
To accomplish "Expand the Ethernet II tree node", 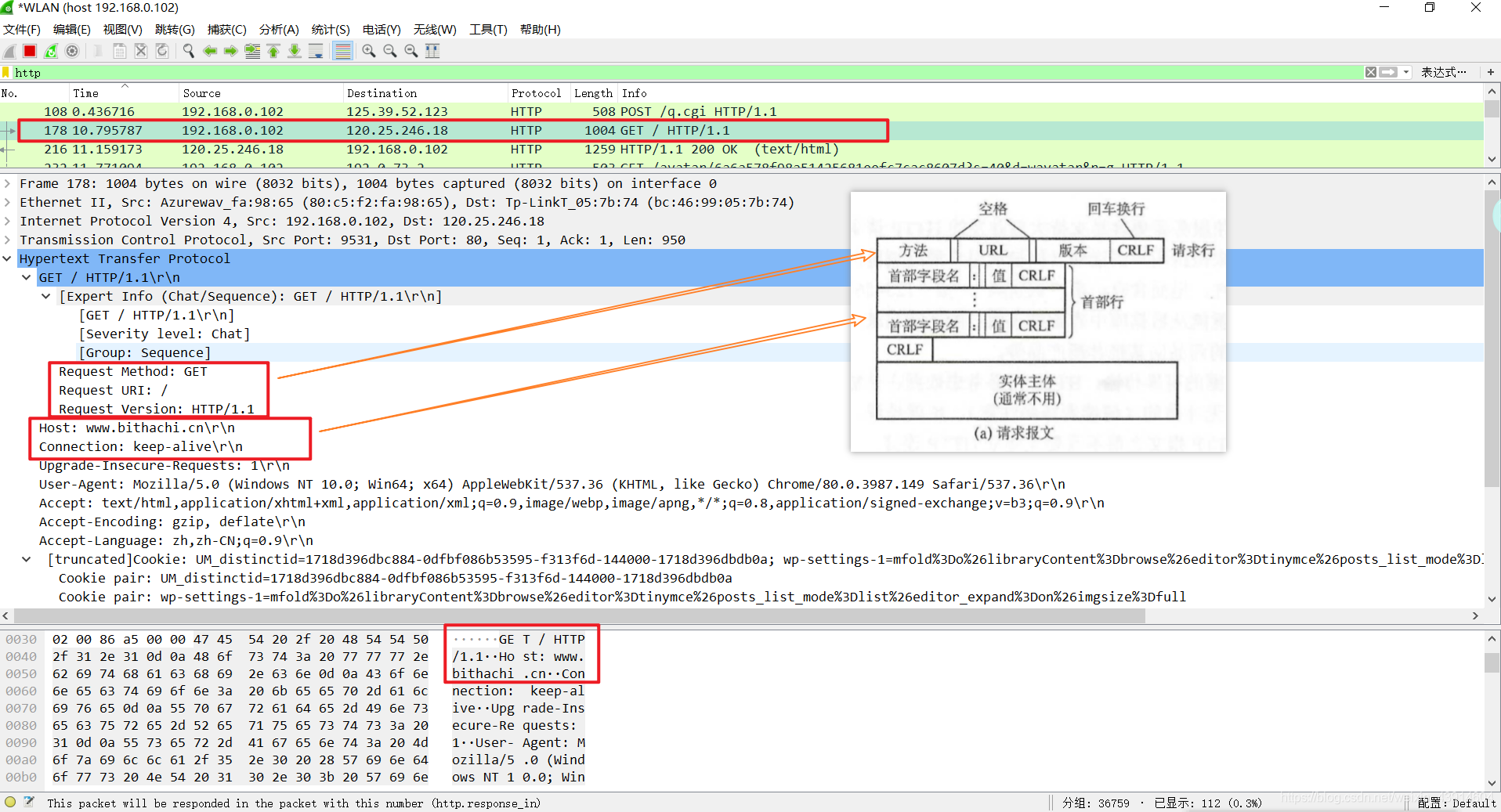I will 8,203.
